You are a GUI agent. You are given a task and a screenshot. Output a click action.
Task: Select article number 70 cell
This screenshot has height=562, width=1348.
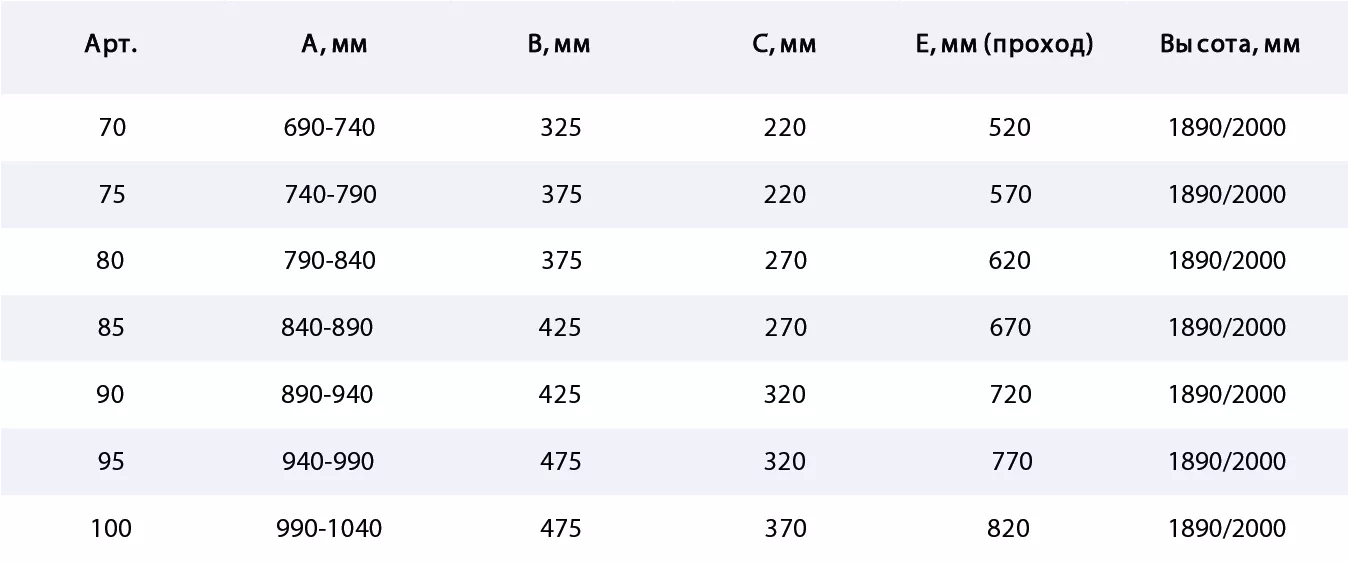coord(112,128)
